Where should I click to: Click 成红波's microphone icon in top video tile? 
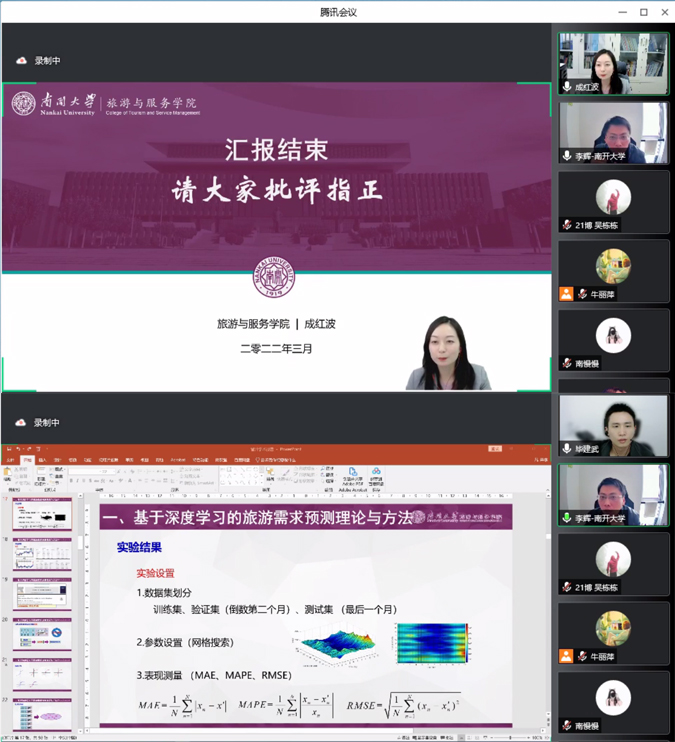568,87
